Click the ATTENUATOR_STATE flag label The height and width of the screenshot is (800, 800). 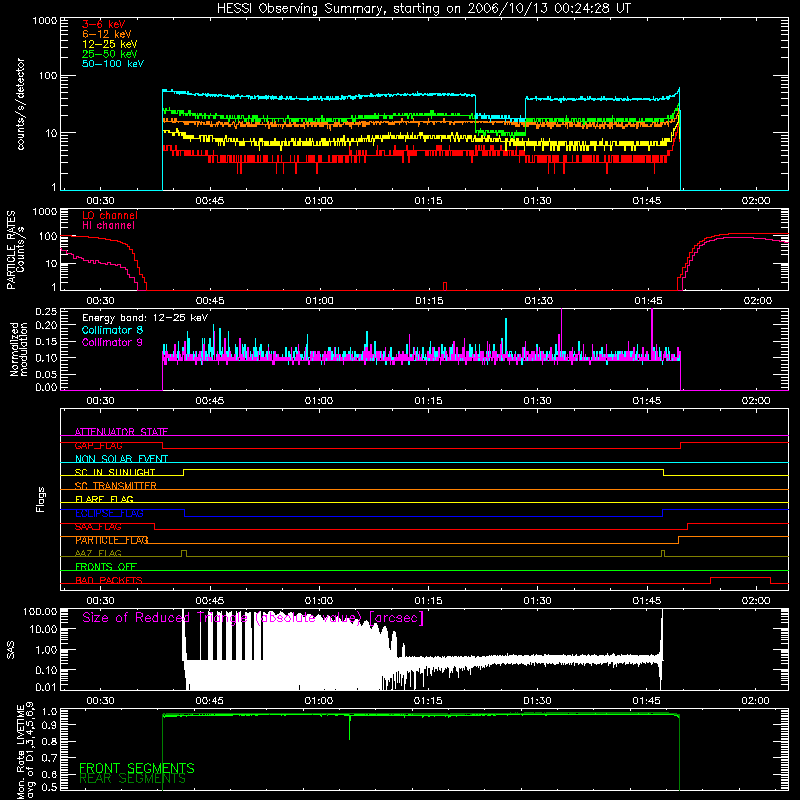tap(121, 432)
